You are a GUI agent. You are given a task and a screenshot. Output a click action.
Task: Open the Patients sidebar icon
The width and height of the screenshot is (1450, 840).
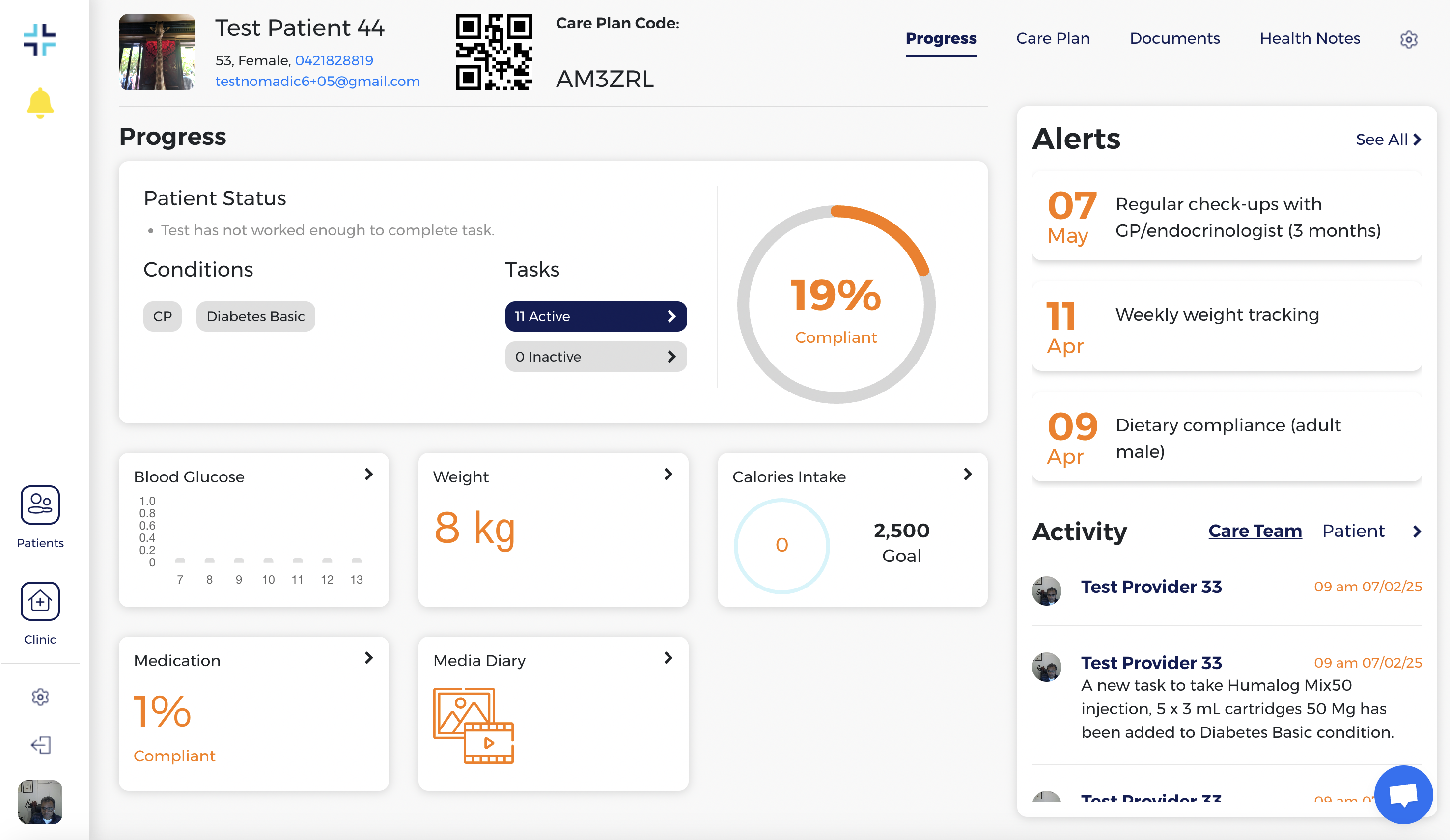point(40,504)
